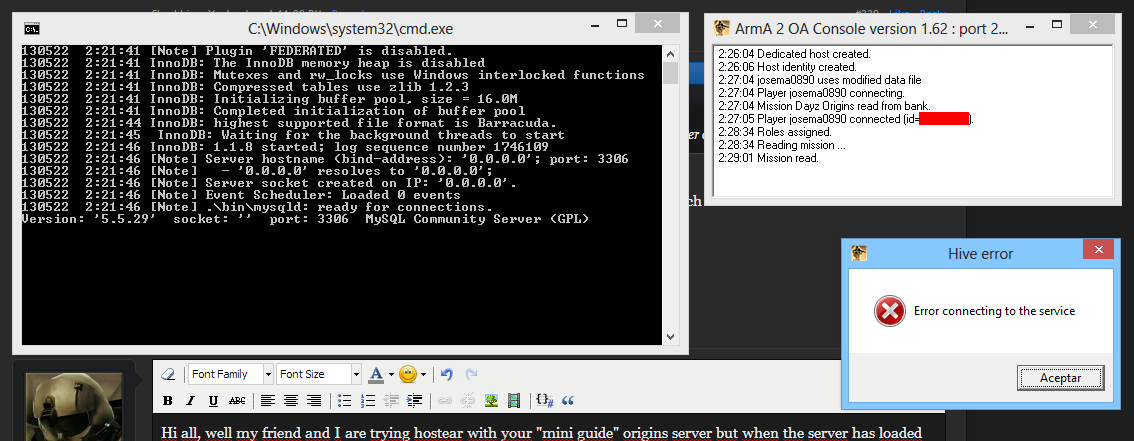Click 'josema0890 uses modified data file' line

[820, 80]
